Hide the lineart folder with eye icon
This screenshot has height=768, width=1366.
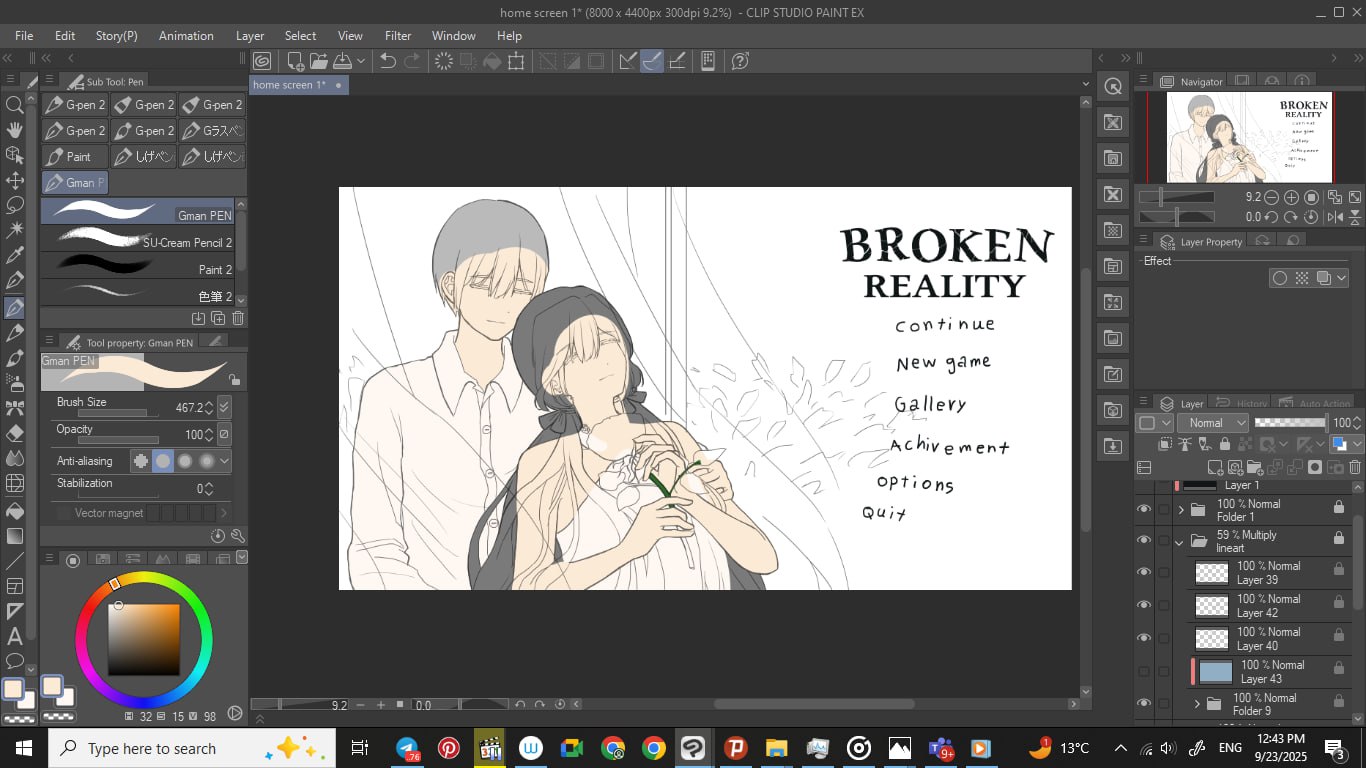(x=1144, y=541)
